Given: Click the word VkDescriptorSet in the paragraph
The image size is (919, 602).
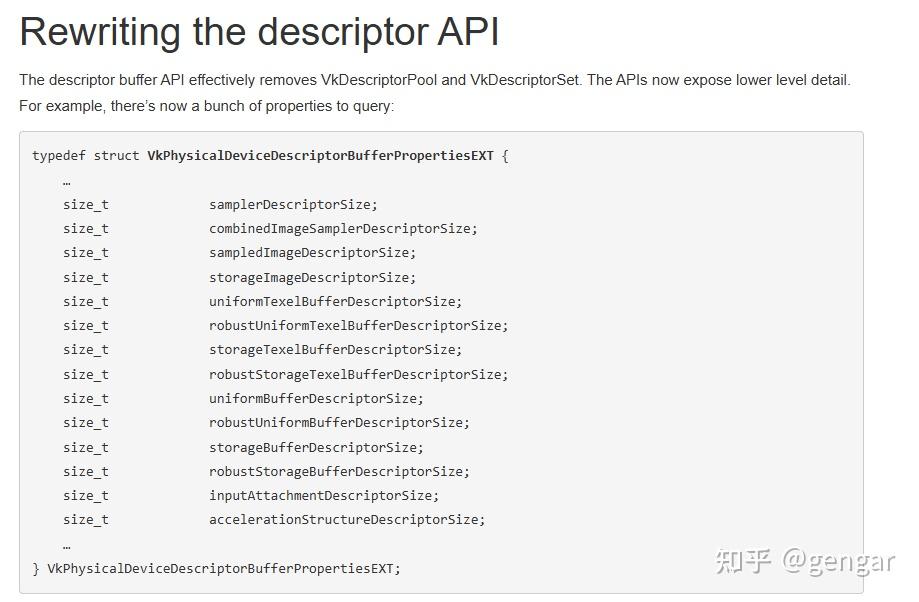Looking at the screenshot, I should 526,80.
